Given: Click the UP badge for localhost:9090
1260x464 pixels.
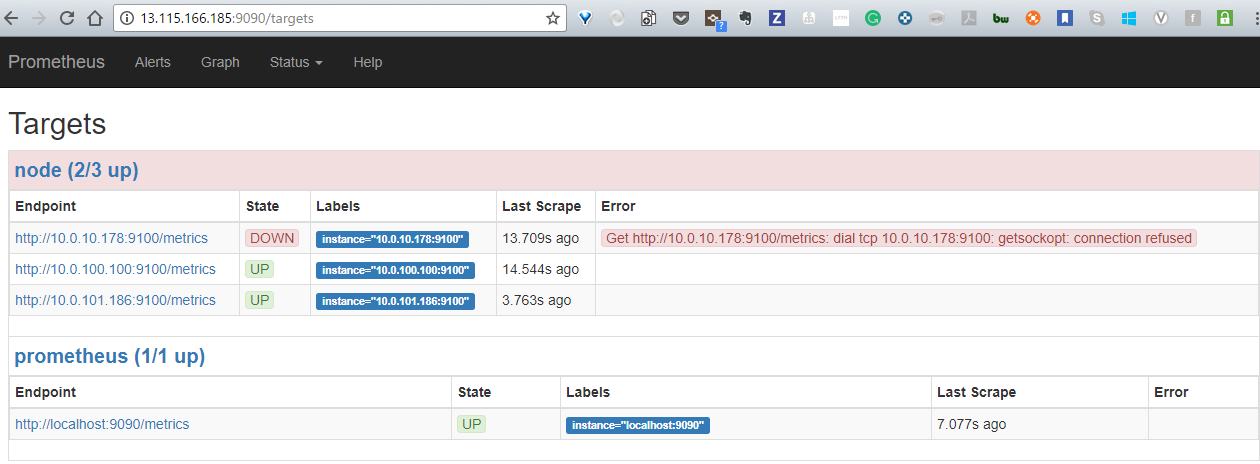Looking at the screenshot, I should [x=472, y=424].
